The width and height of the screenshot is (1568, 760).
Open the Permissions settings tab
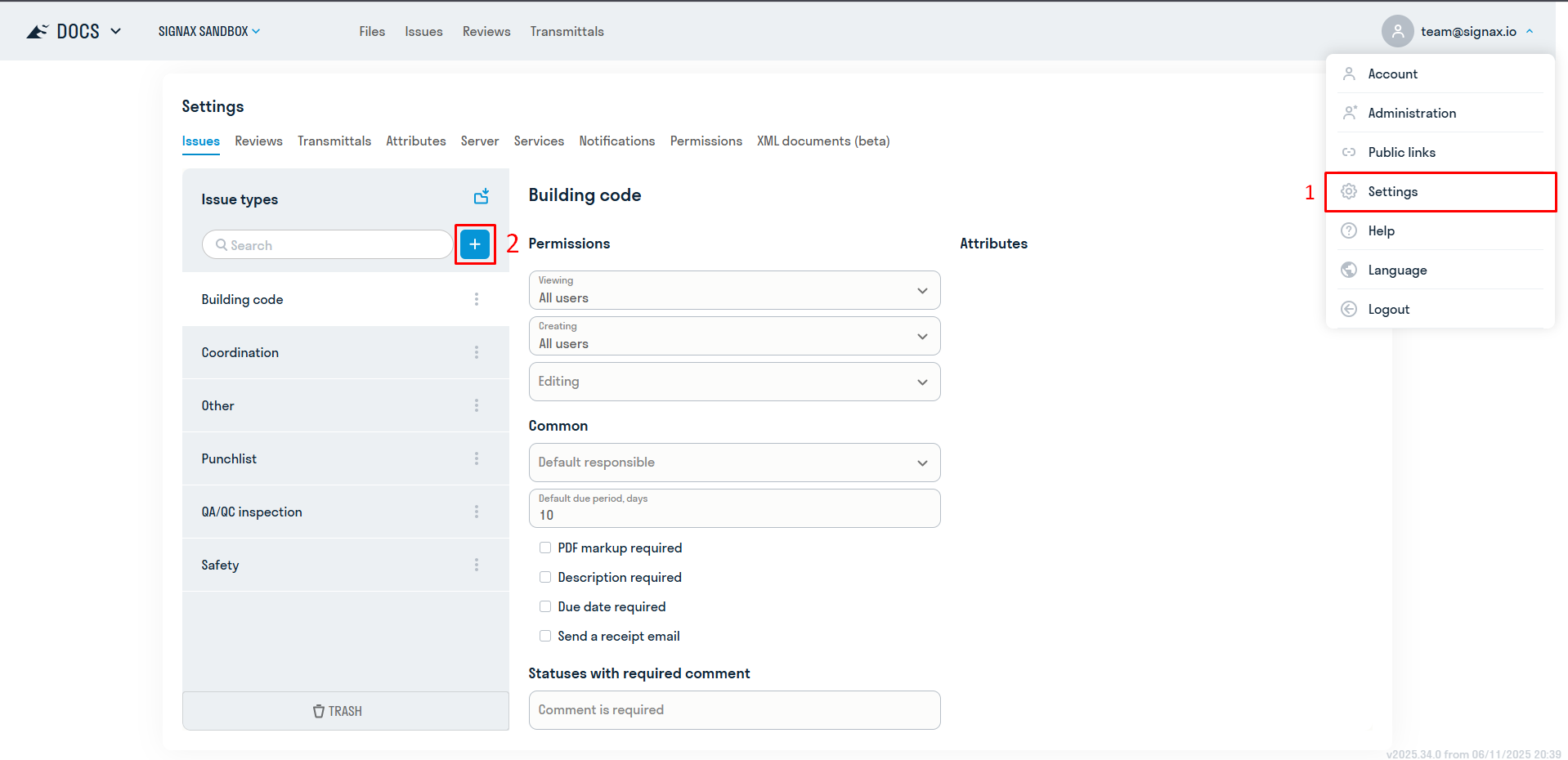point(706,141)
